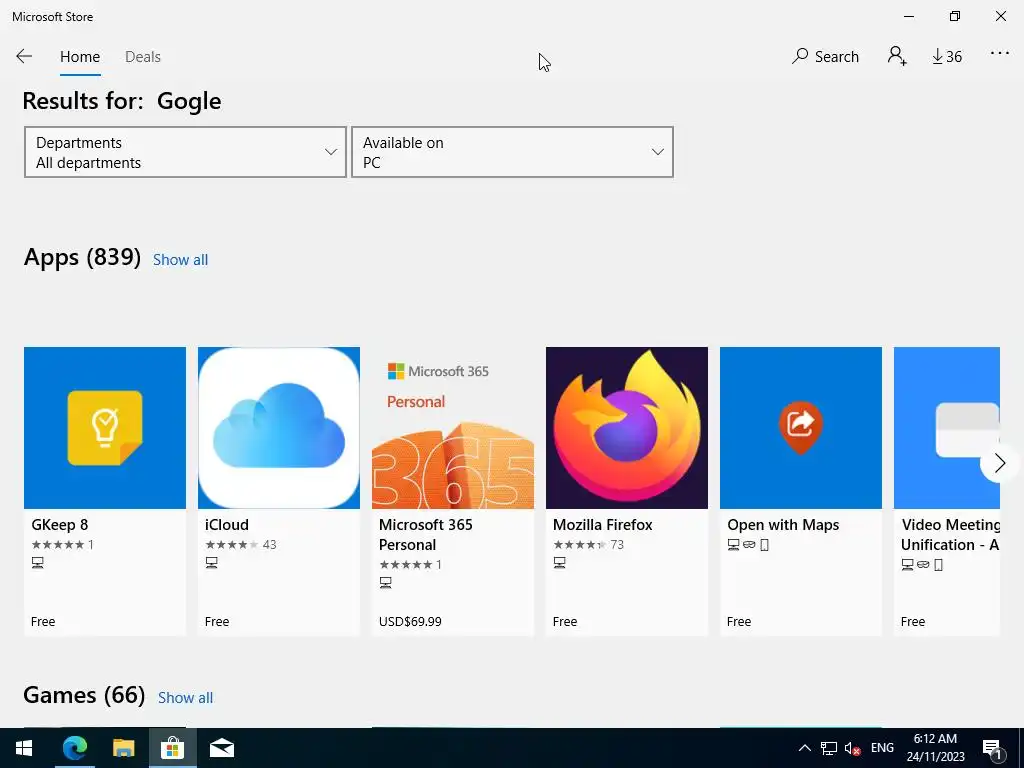The width and height of the screenshot is (1024, 768).
Task: Open the Search magnifier in Store
Action: click(825, 57)
